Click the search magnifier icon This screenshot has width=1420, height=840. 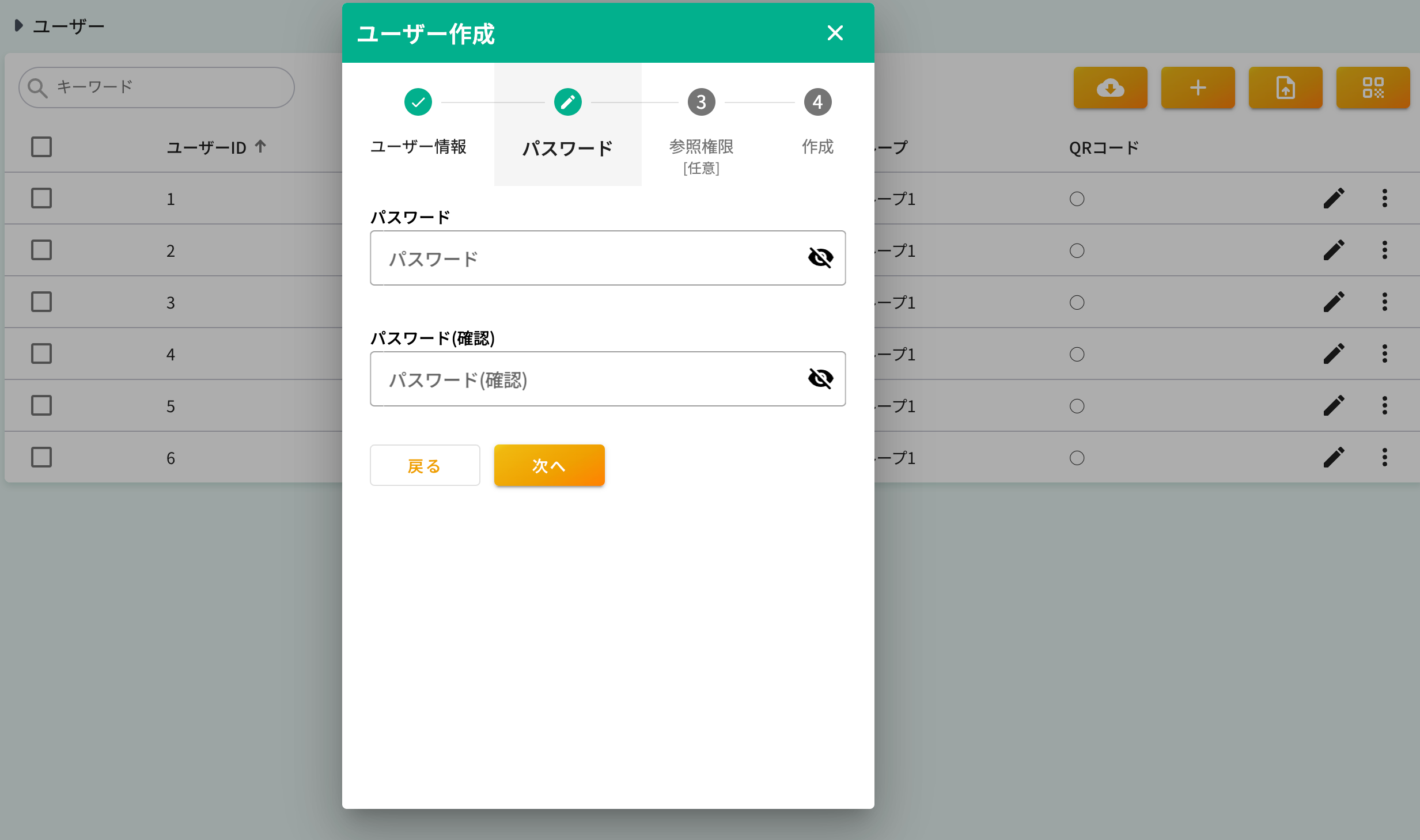pyautogui.click(x=38, y=87)
